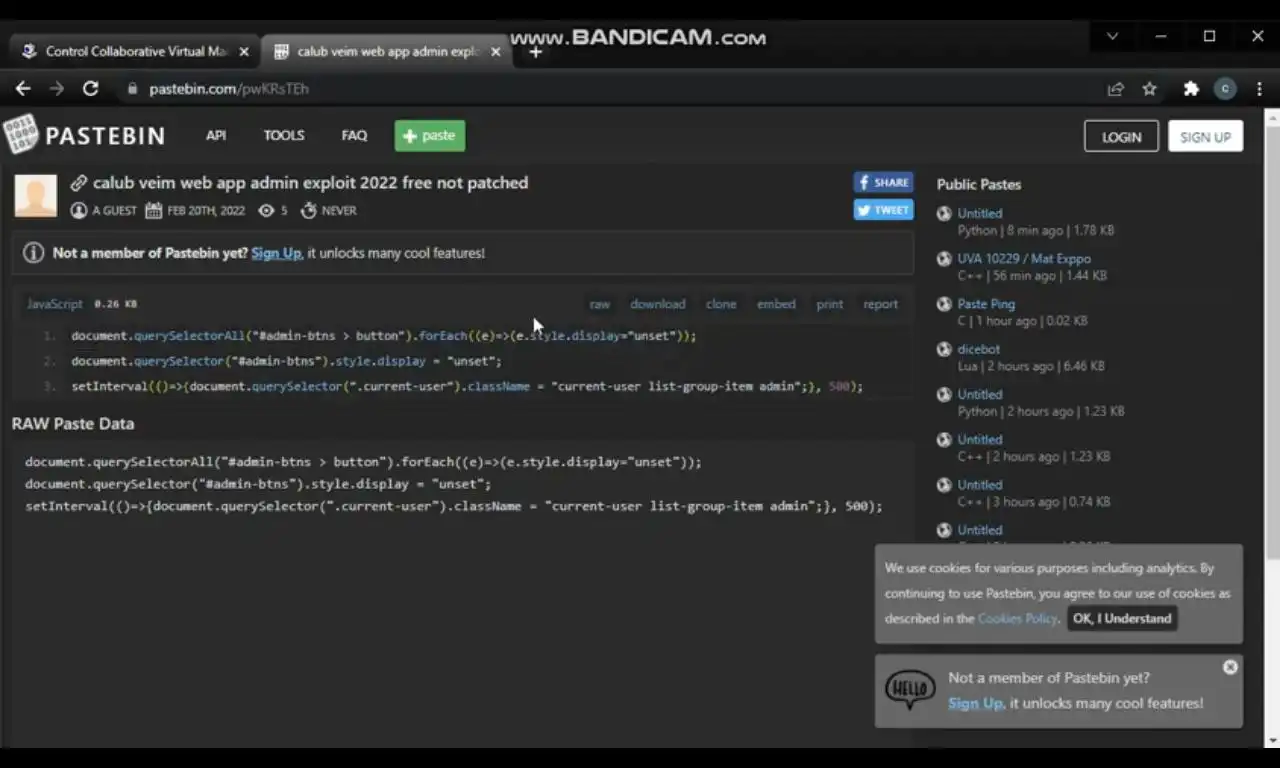Switch to Control Collaborative Virtual Machine tab

point(134,52)
